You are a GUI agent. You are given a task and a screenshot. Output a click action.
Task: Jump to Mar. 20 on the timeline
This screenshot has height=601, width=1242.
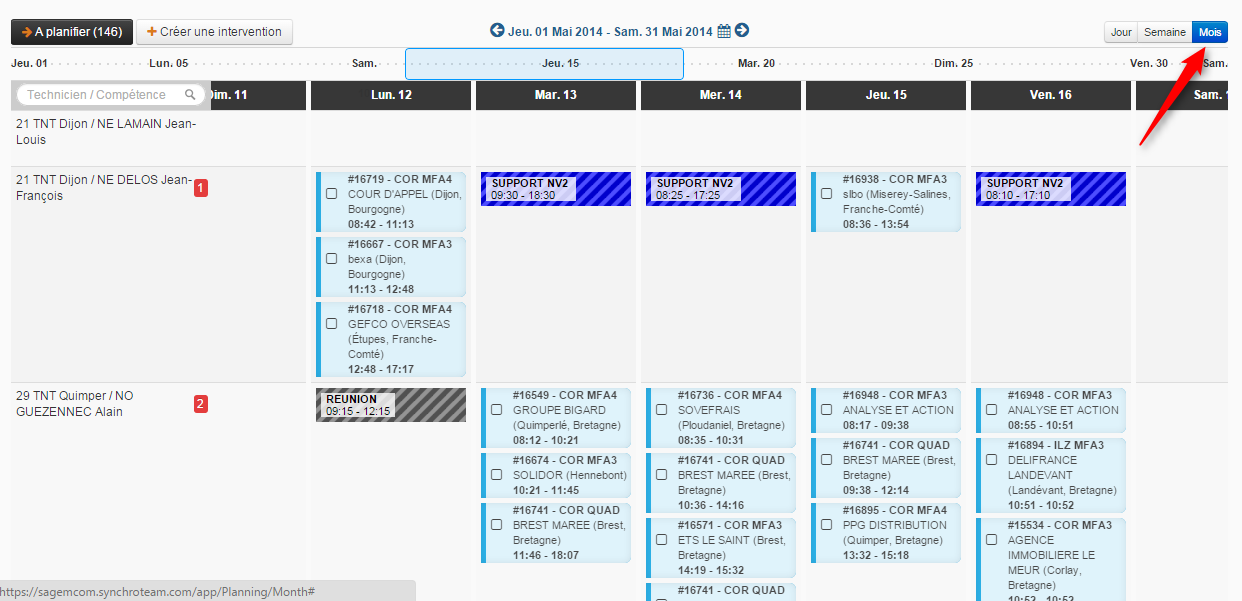(756, 63)
